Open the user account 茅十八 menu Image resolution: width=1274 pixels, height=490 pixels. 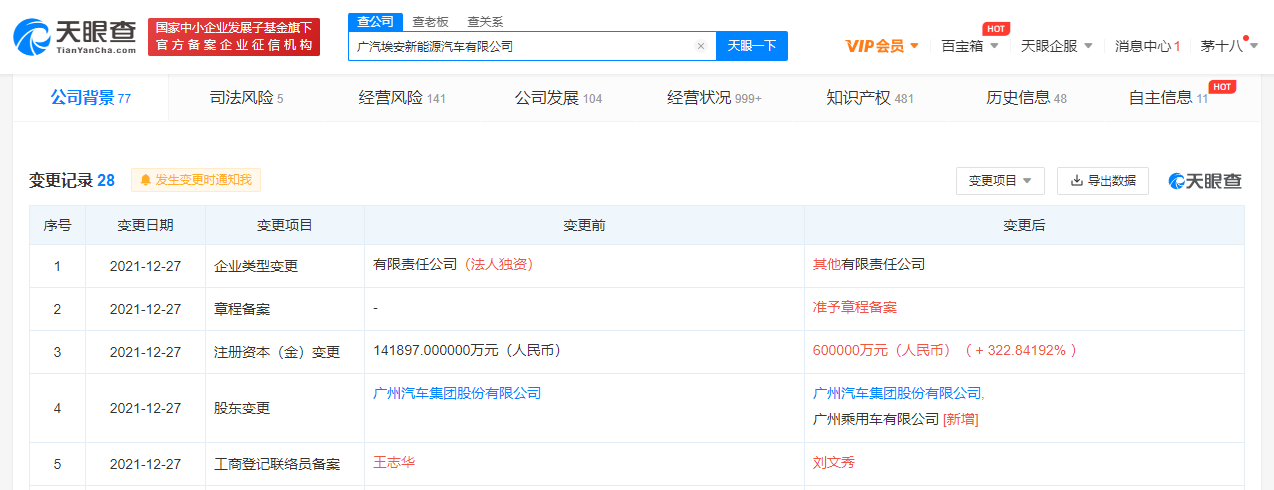click(x=1228, y=46)
